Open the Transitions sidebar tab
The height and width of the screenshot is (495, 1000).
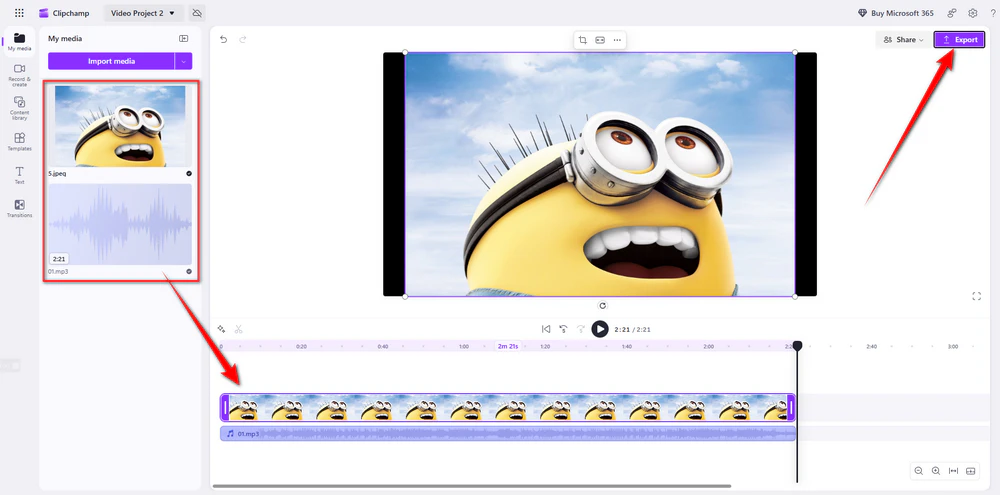click(x=20, y=209)
